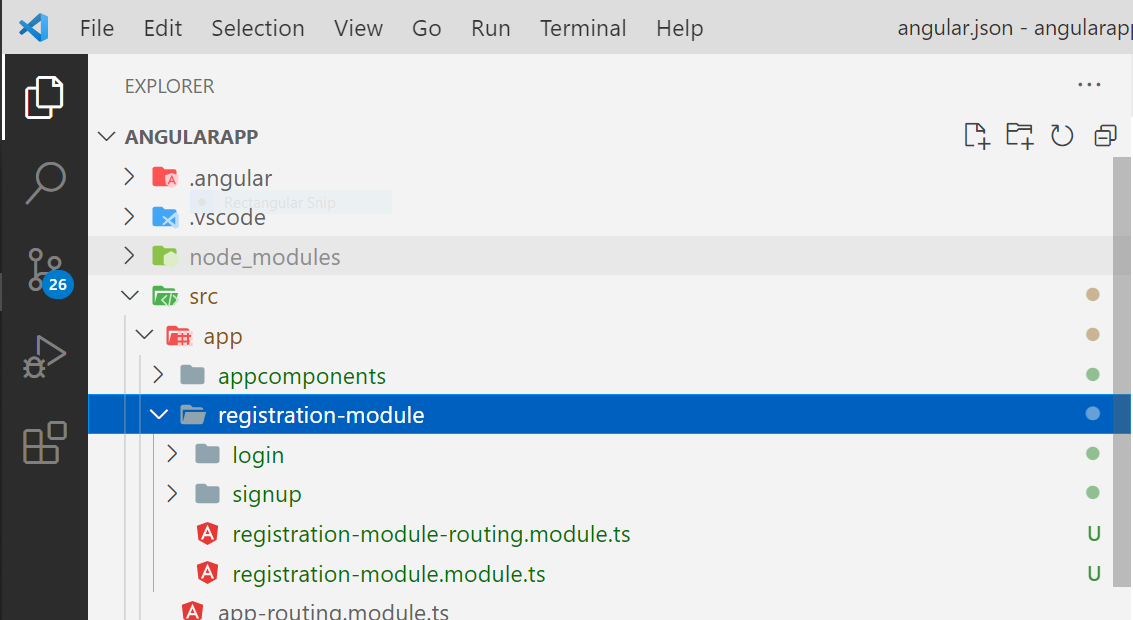Open the Search view icon
Screen dimensions: 1133x620
(46, 183)
